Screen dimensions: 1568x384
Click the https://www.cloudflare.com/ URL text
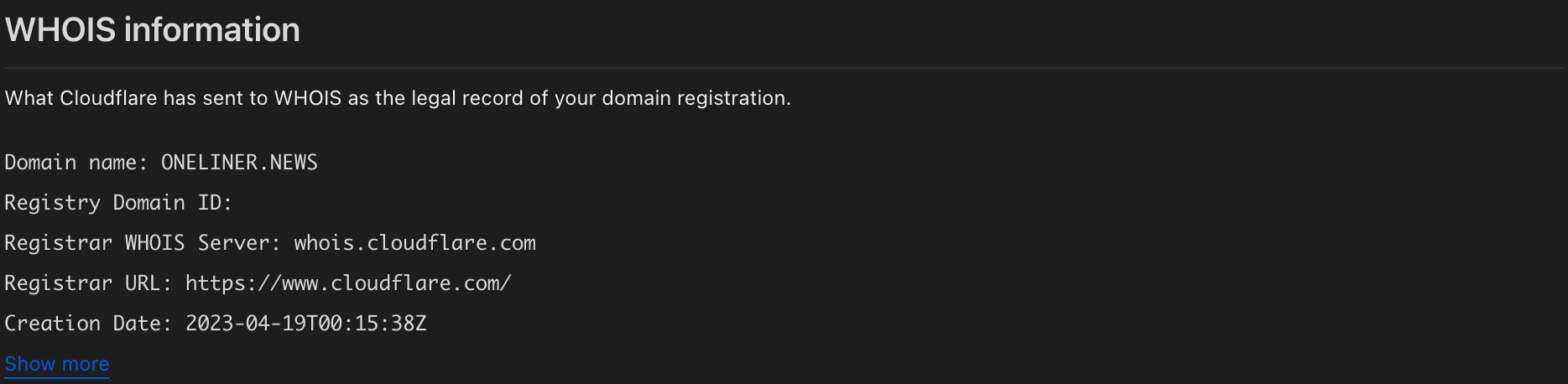pos(348,283)
